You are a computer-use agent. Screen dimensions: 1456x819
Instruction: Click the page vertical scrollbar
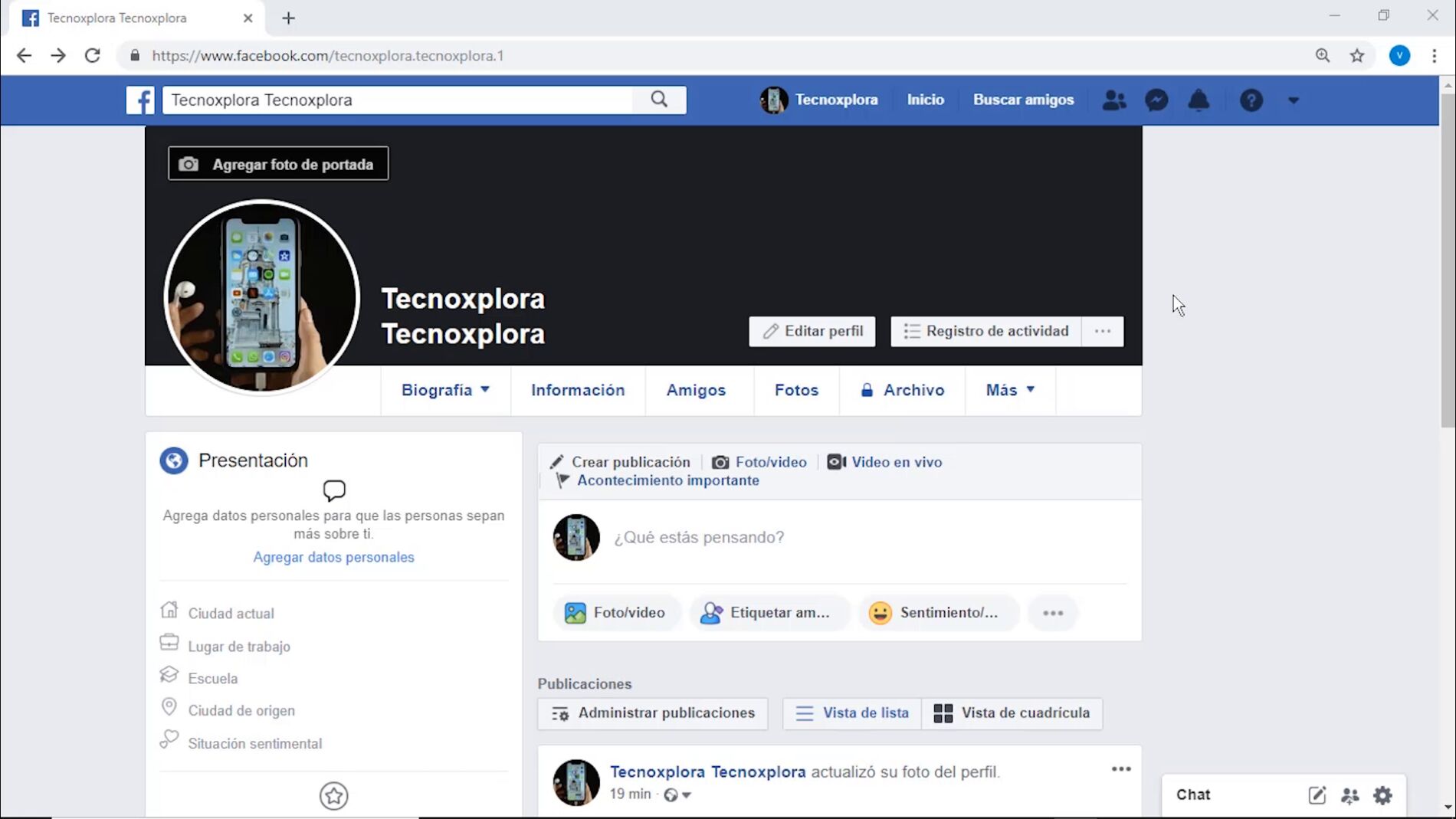point(1448,260)
